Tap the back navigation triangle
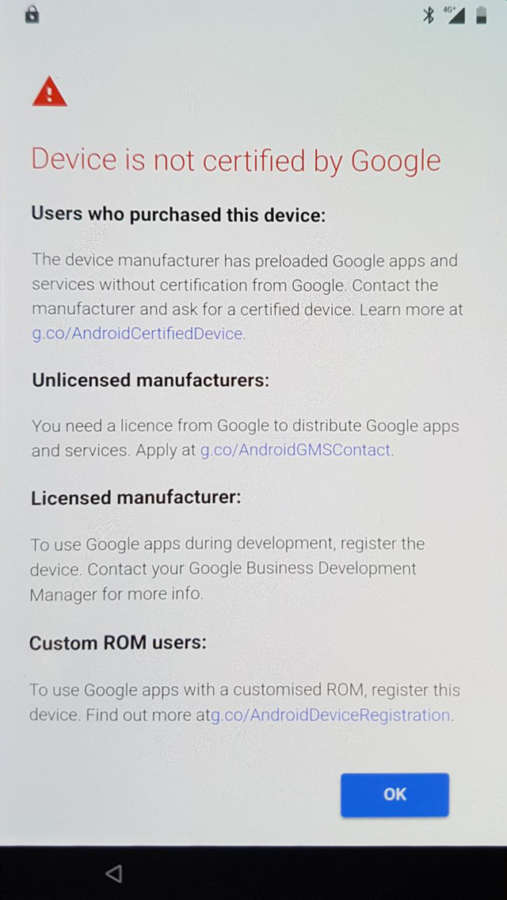The image size is (507, 900). [x=114, y=874]
